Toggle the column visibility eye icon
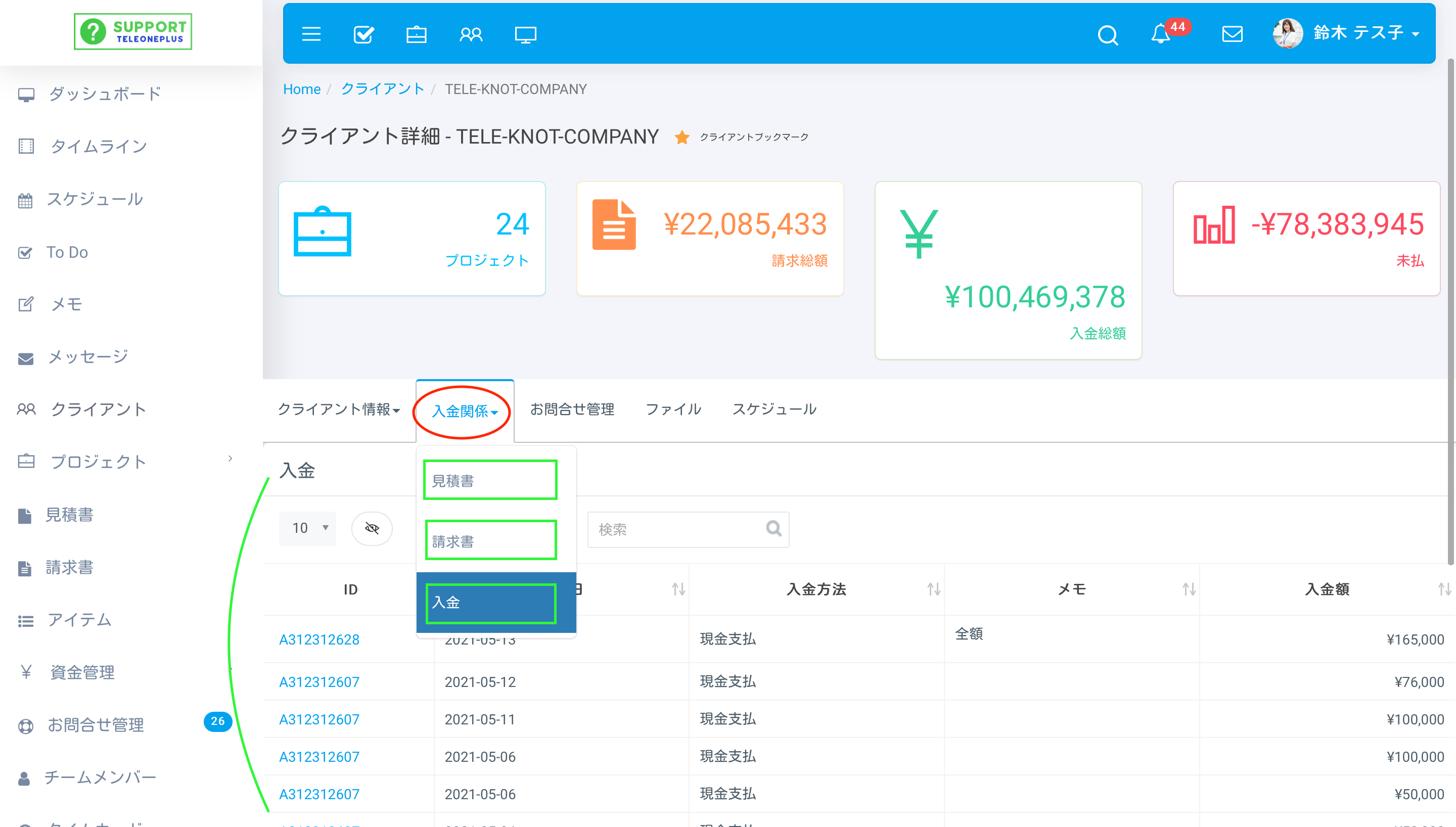This screenshot has width=1456, height=827. pyautogui.click(x=372, y=528)
